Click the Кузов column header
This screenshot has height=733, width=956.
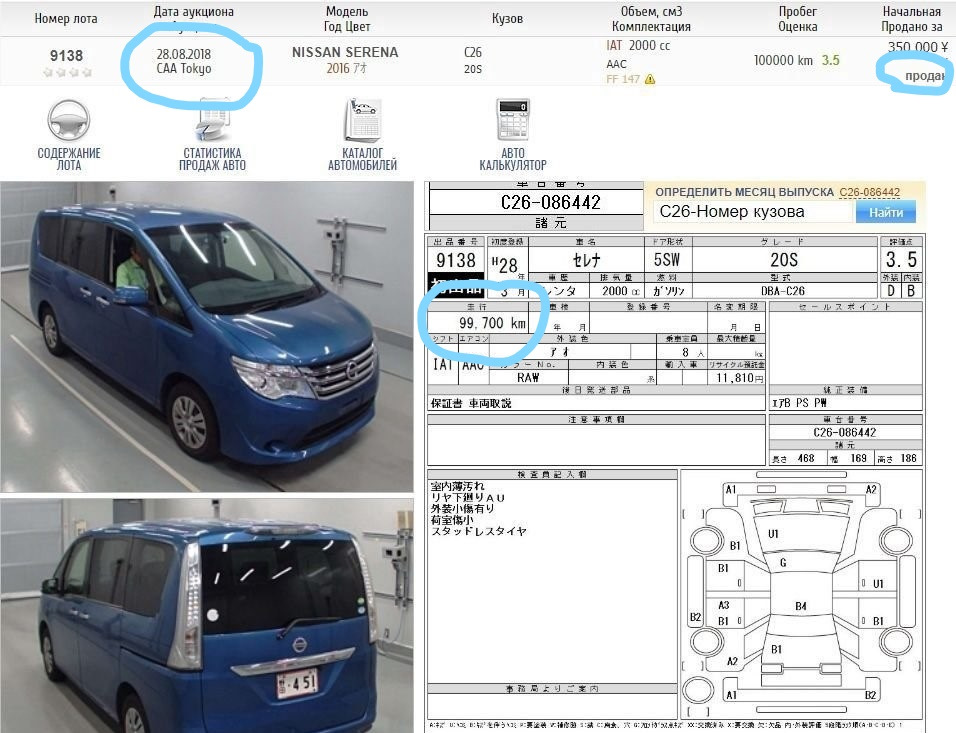click(x=507, y=19)
